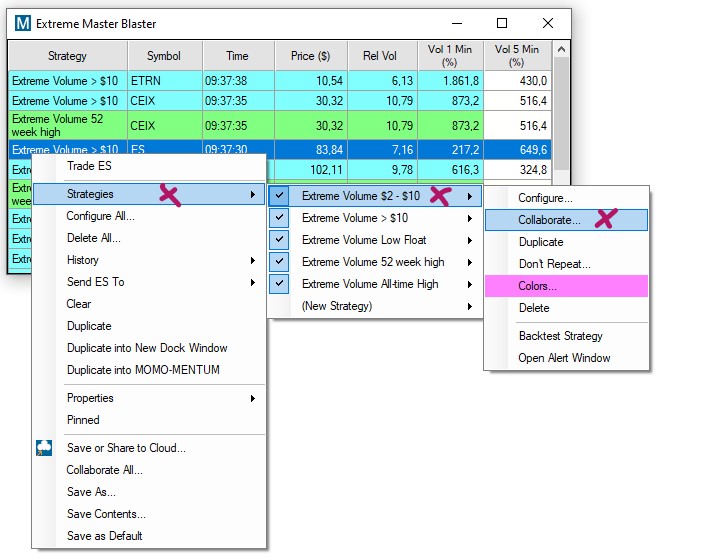The height and width of the screenshot is (560, 717).
Task: Click the scrollbar up arrow in table
Action: [x=561, y=49]
